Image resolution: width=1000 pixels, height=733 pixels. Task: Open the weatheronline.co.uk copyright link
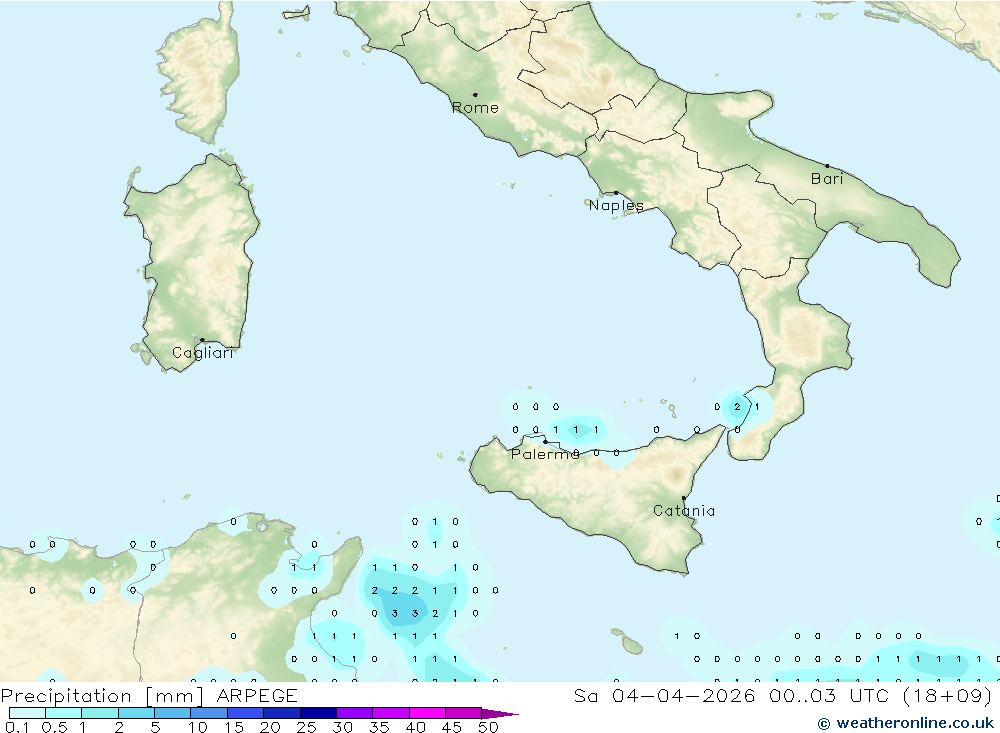tap(906, 723)
